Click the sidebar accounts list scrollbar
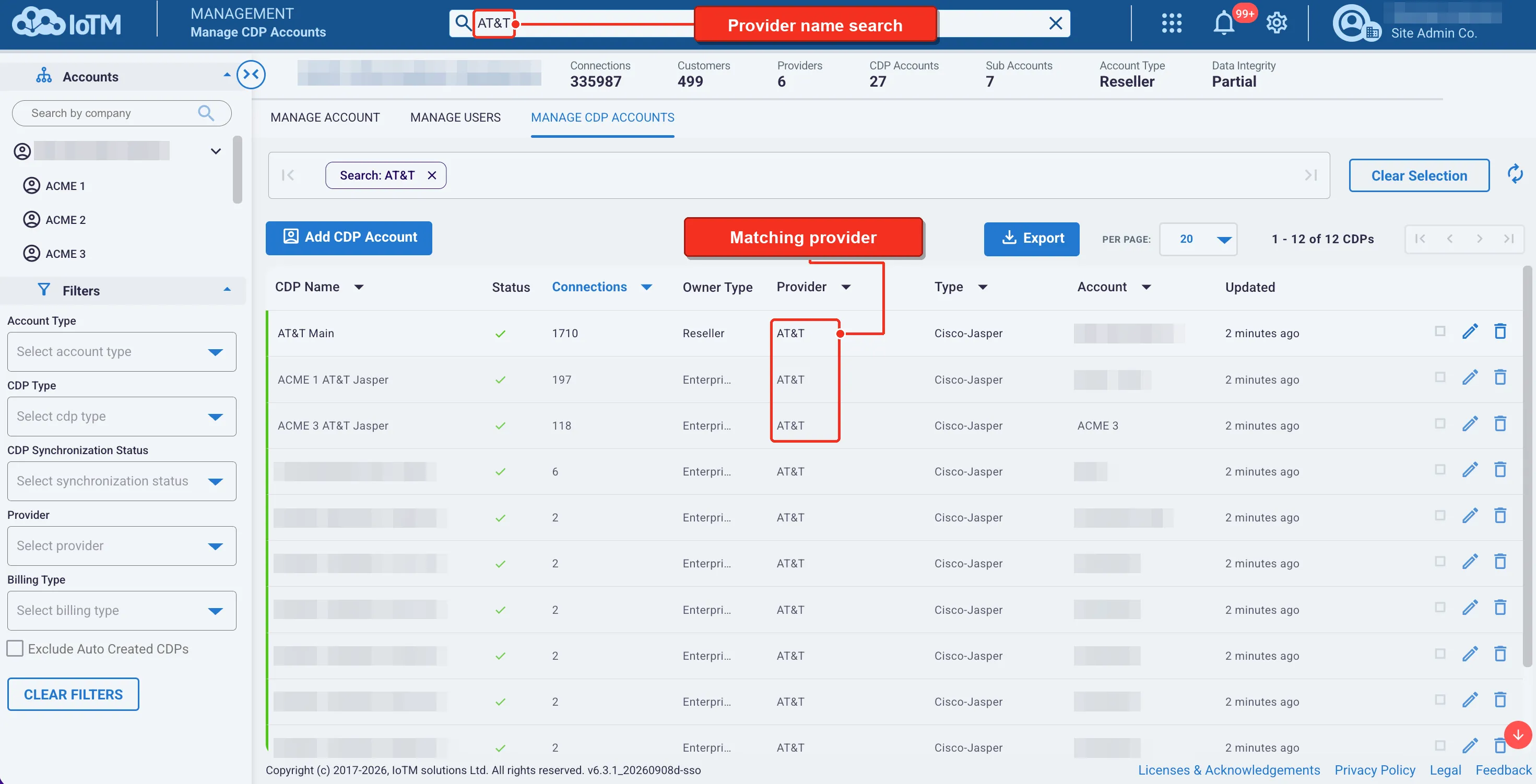 pos(238,170)
